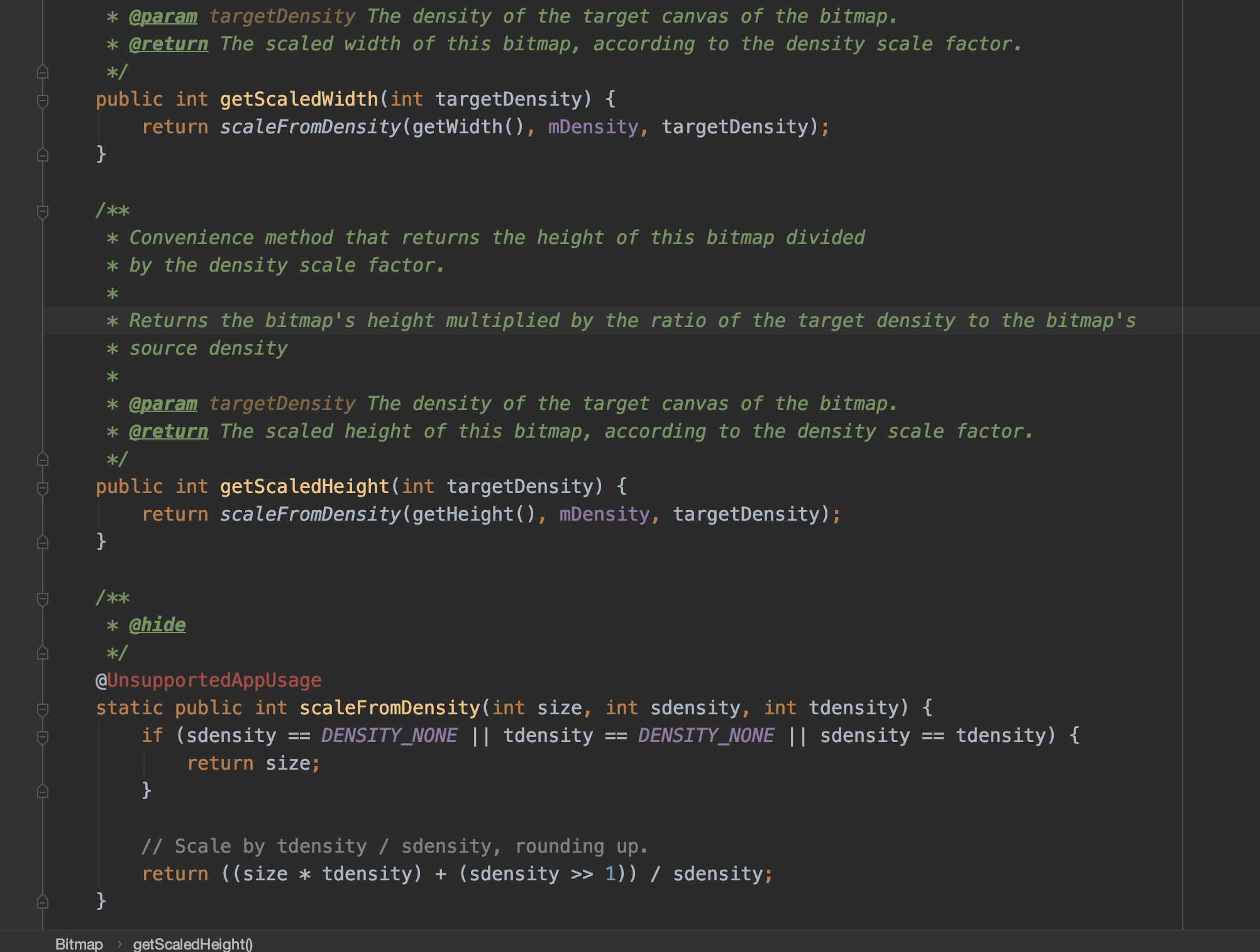Click fold end marker closing getScaledHeight method
This screenshot has height=952, width=1260.
pyautogui.click(x=43, y=542)
